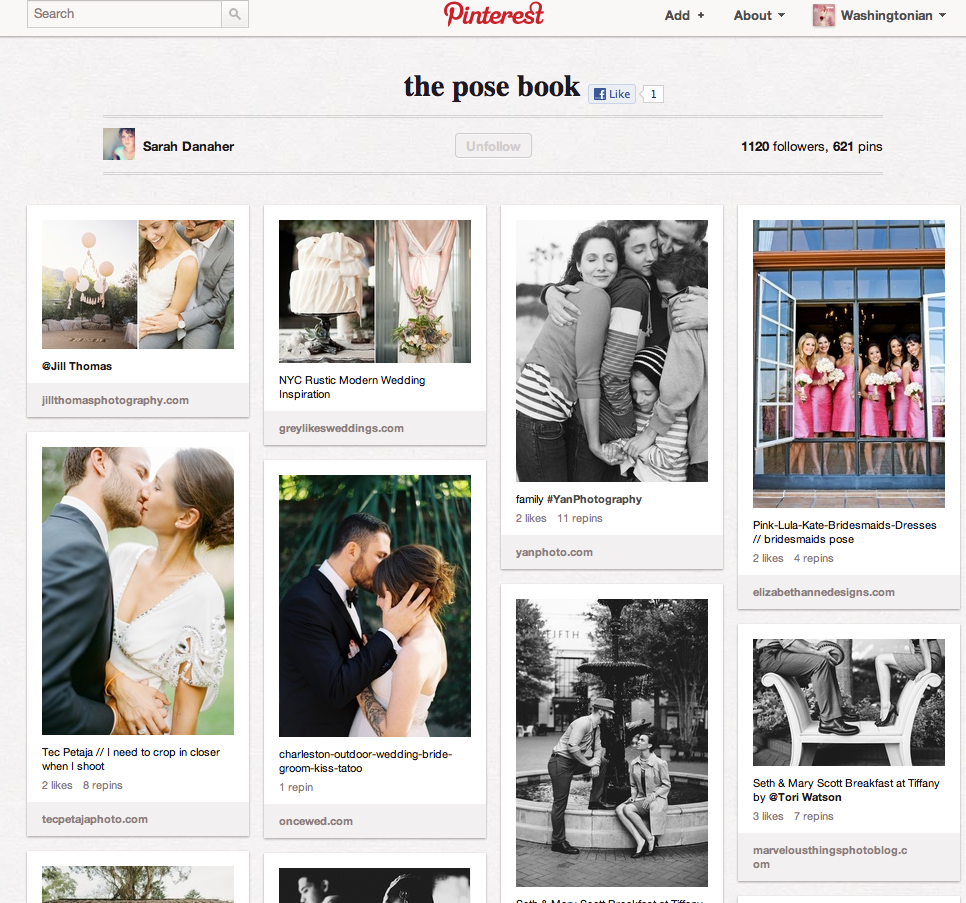The width and height of the screenshot is (966, 903).
Task: Click the Facebook Like button
Action: [x=612, y=94]
